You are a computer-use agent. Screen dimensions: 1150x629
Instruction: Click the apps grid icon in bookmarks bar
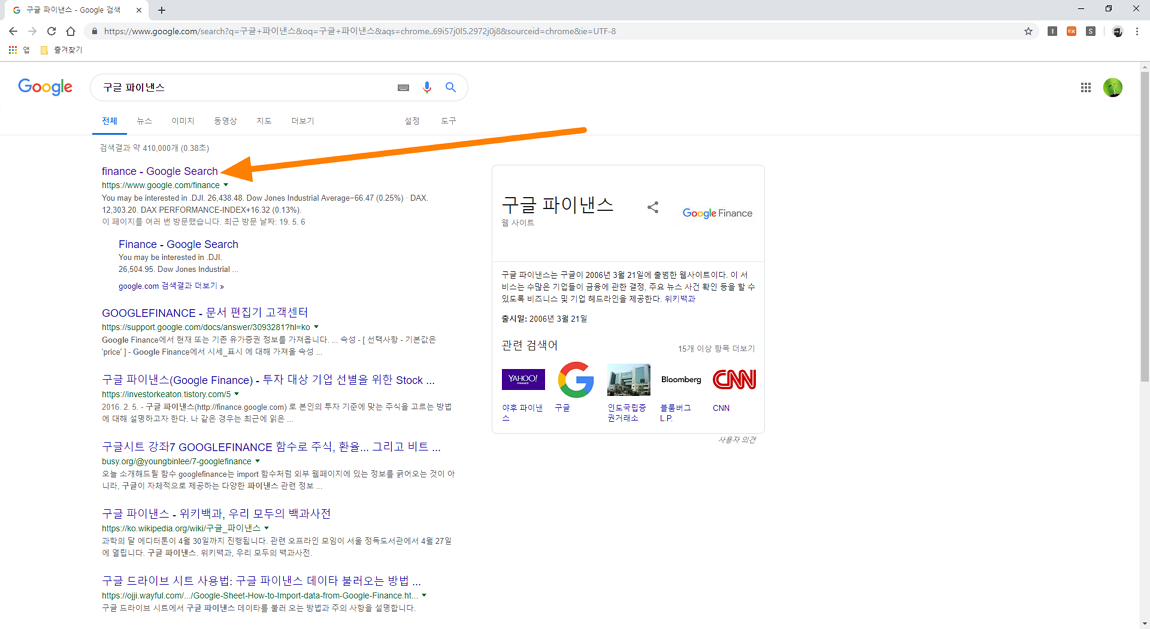pos(12,50)
